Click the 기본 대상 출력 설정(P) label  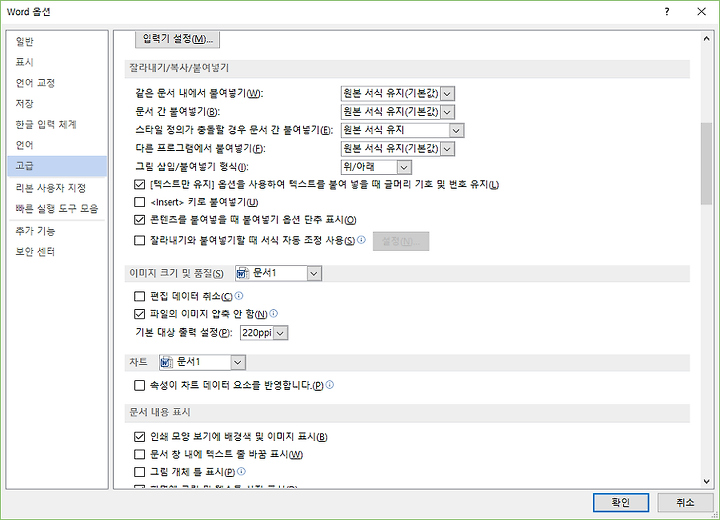pos(184,333)
